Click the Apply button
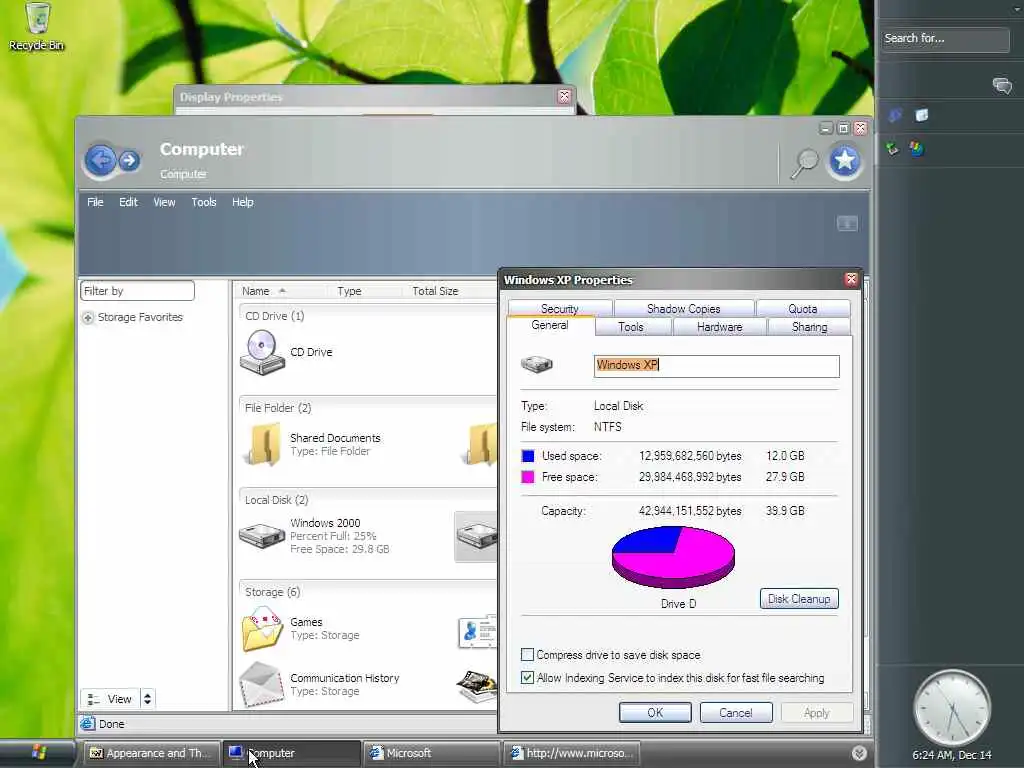 coord(816,712)
